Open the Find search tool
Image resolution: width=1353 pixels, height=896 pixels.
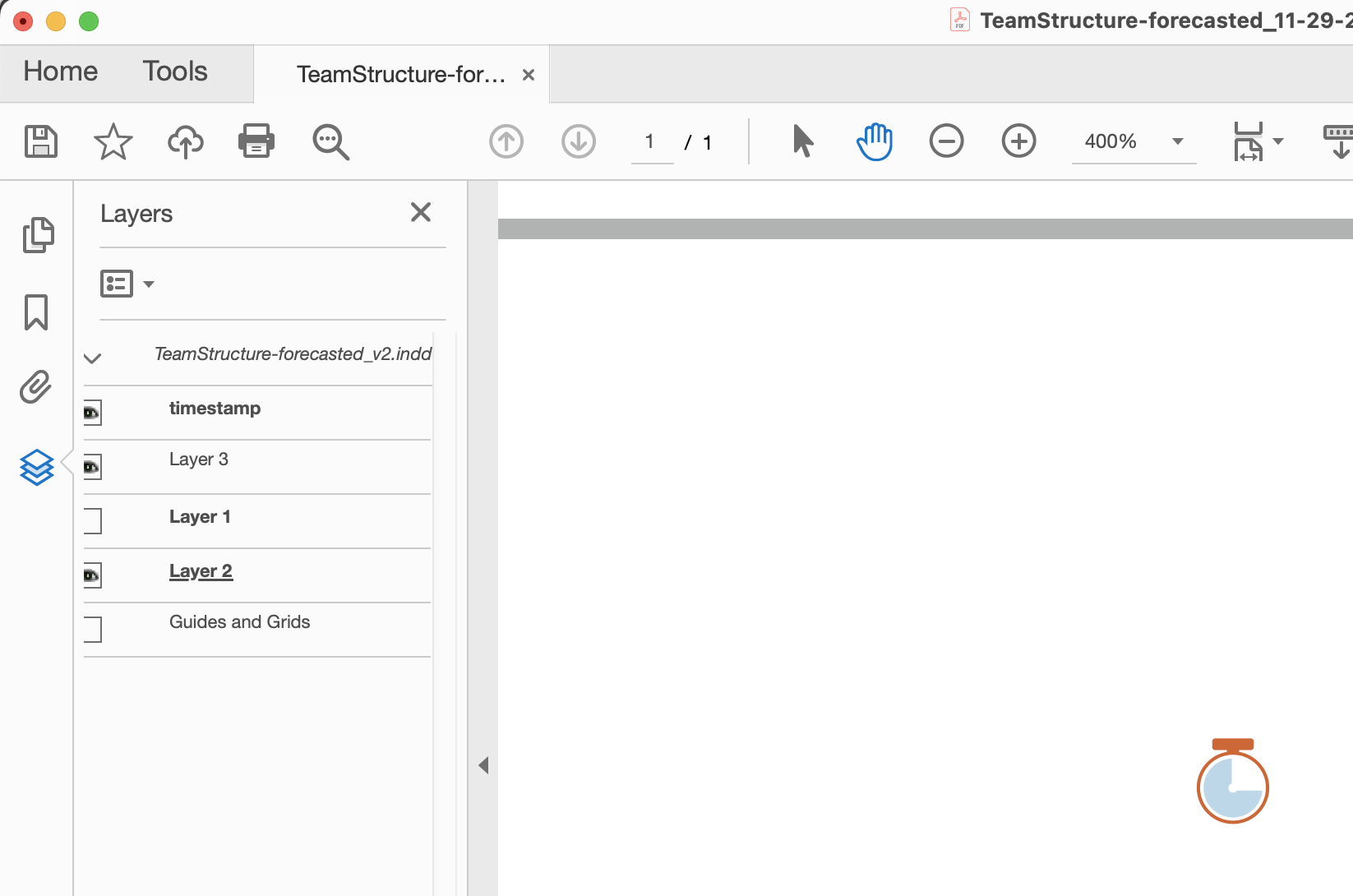[330, 141]
